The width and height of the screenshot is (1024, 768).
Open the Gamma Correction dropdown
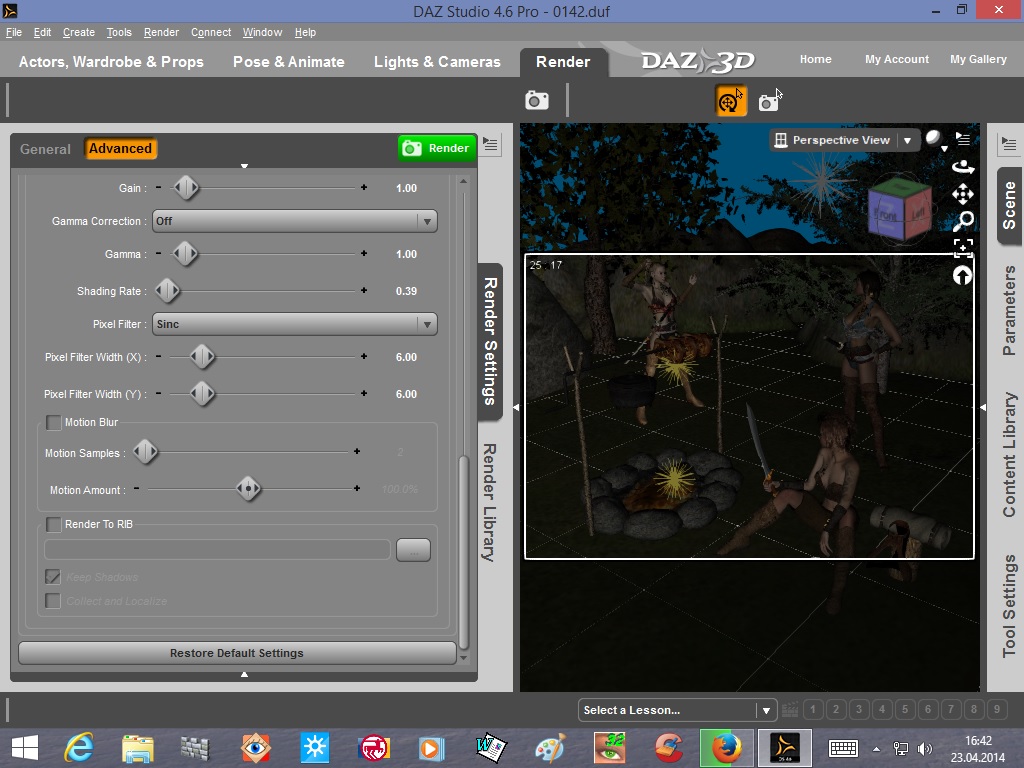point(295,221)
